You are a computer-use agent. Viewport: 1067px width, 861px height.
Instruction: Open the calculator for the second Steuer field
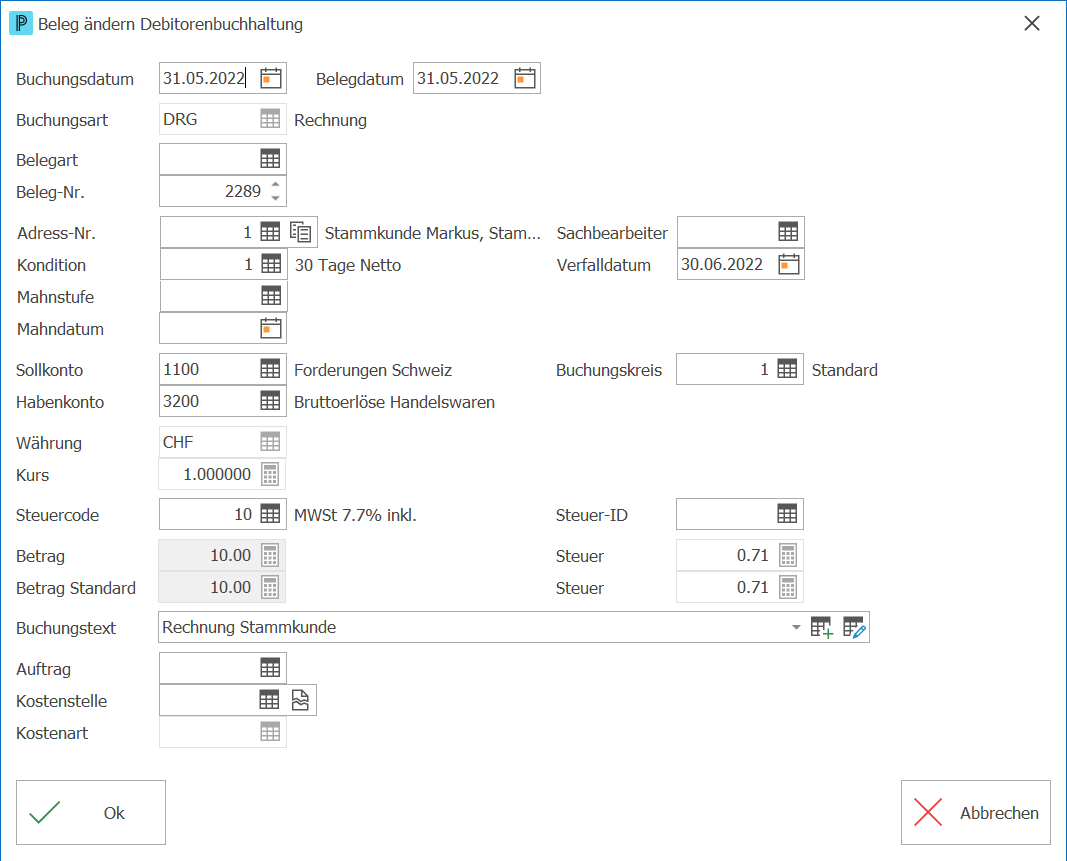788,587
